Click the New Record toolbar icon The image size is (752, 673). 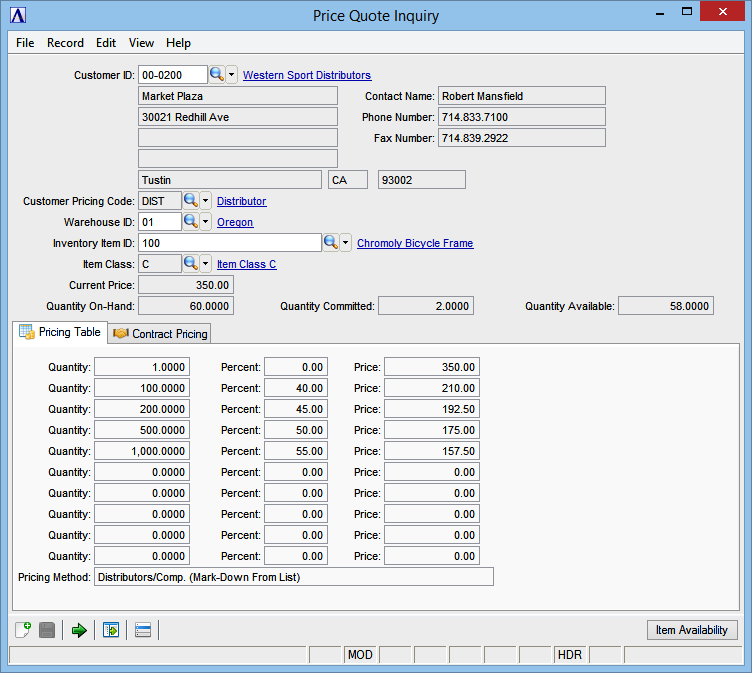tap(23, 630)
